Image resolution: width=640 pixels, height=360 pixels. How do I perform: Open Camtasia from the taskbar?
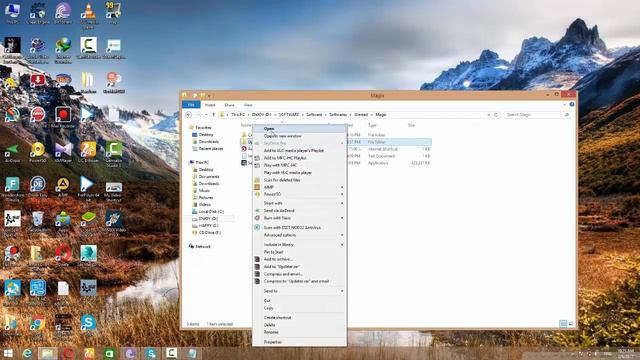click(x=171, y=353)
